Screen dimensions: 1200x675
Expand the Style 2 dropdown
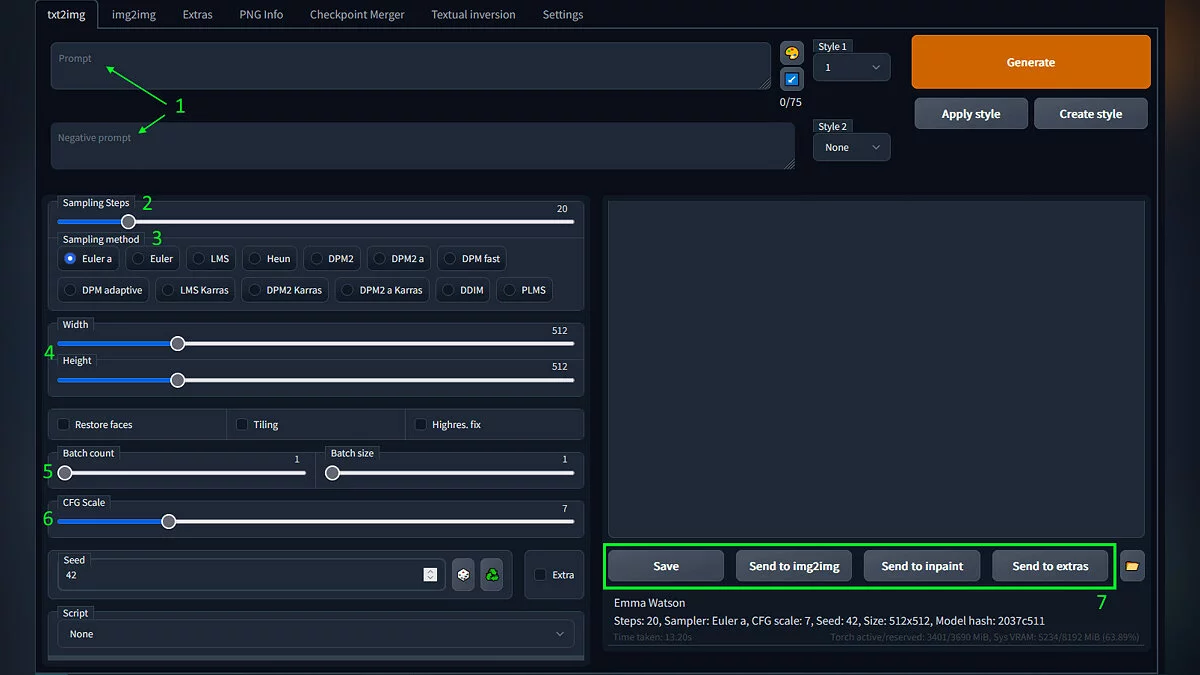tap(851, 147)
